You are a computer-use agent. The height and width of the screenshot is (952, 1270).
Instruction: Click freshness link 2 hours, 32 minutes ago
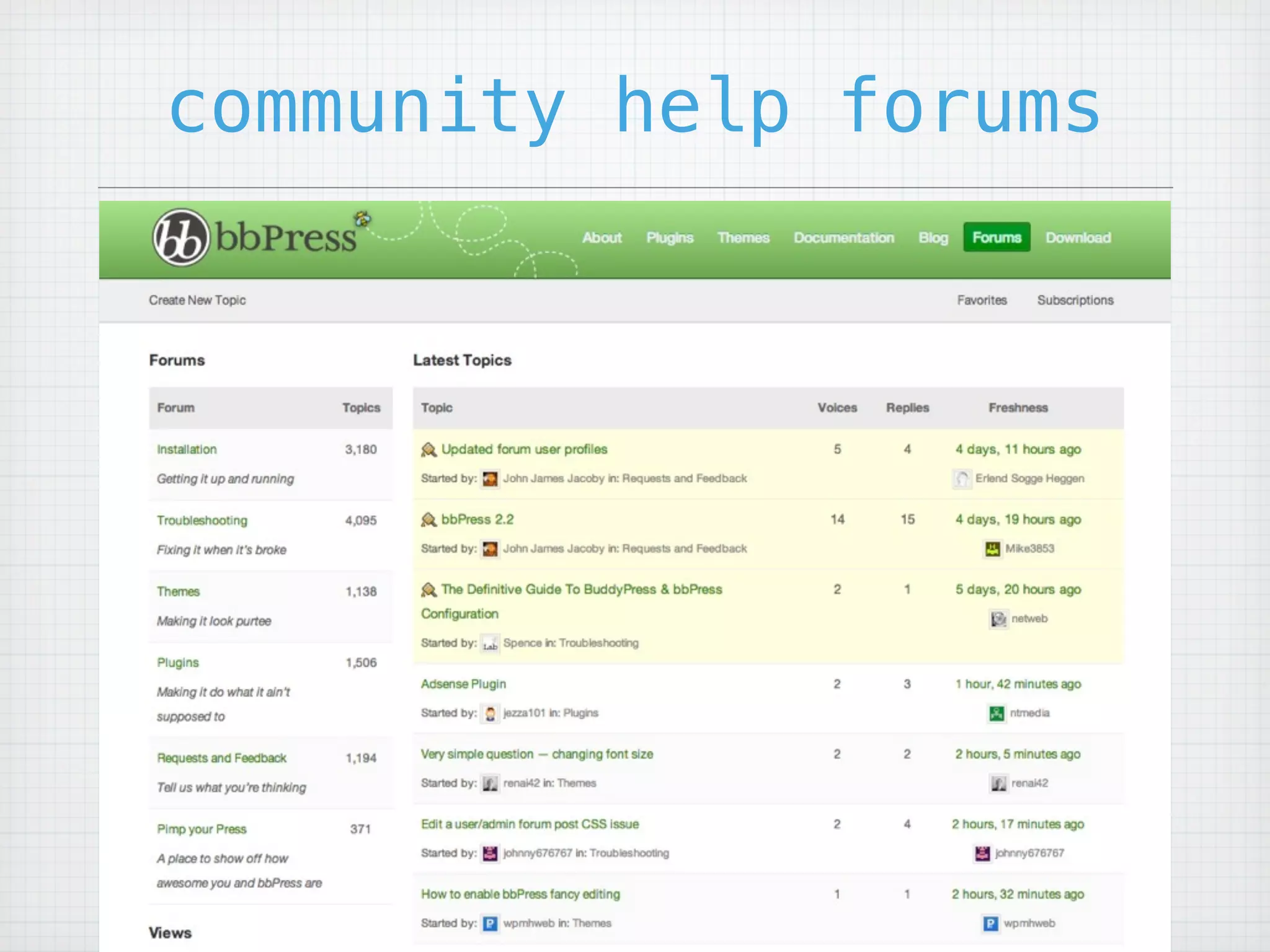tap(1018, 894)
